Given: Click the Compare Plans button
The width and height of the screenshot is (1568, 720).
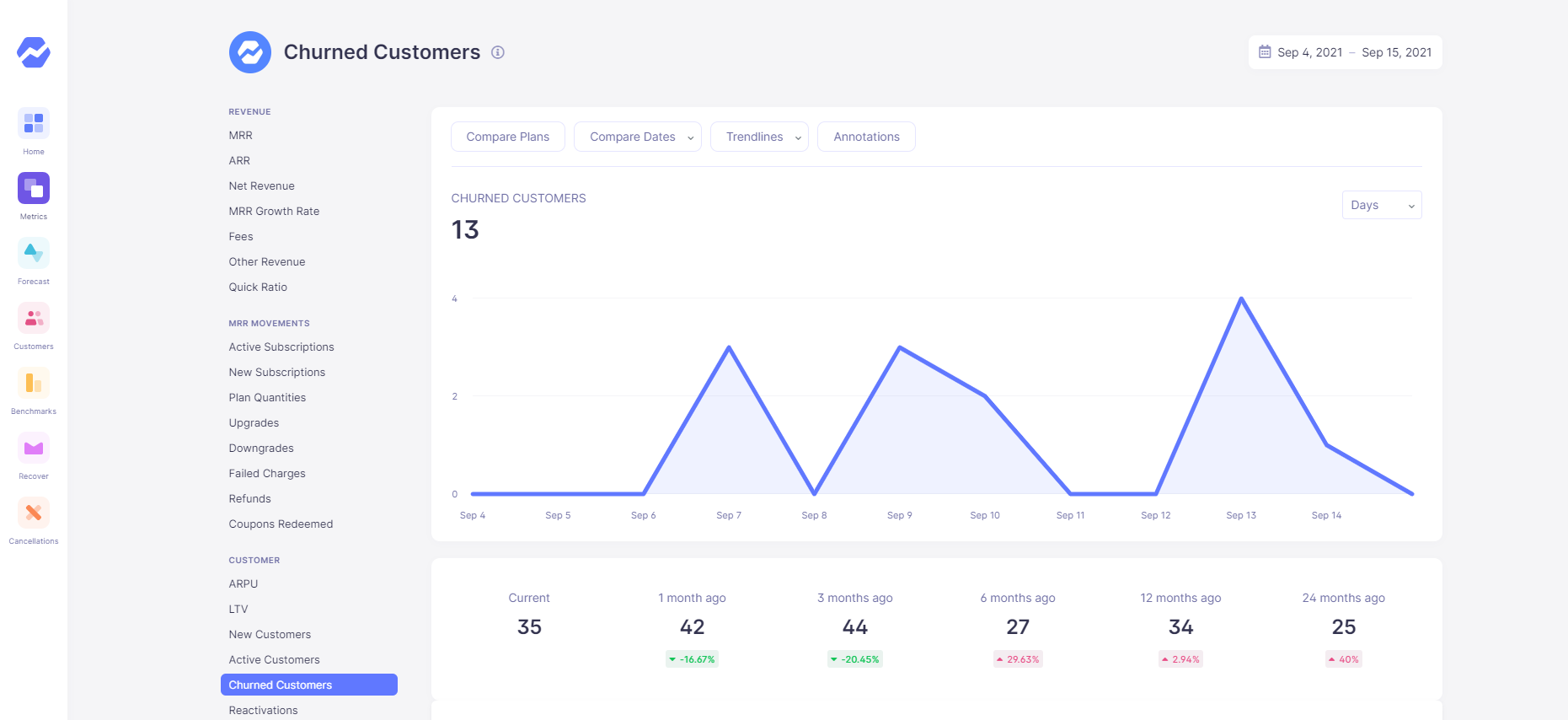Looking at the screenshot, I should [x=507, y=137].
